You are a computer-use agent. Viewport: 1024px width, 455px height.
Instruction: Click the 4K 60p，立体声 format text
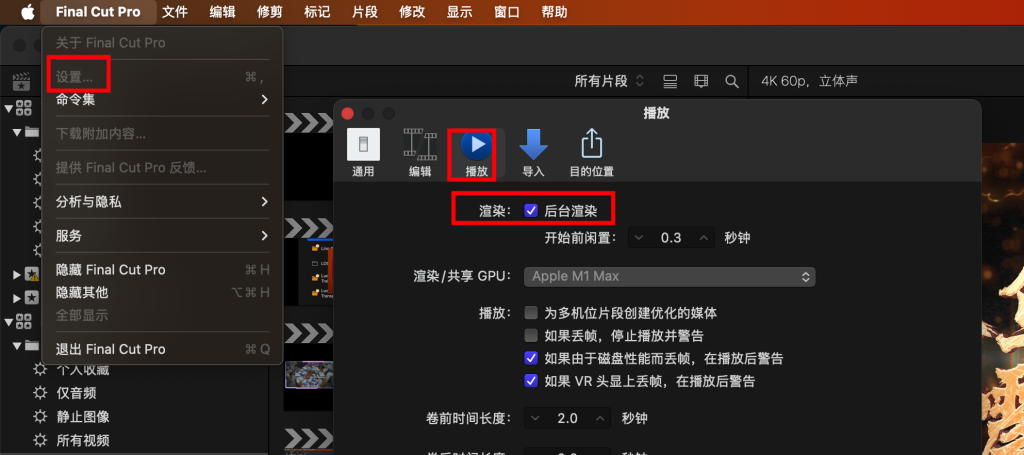click(x=809, y=82)
